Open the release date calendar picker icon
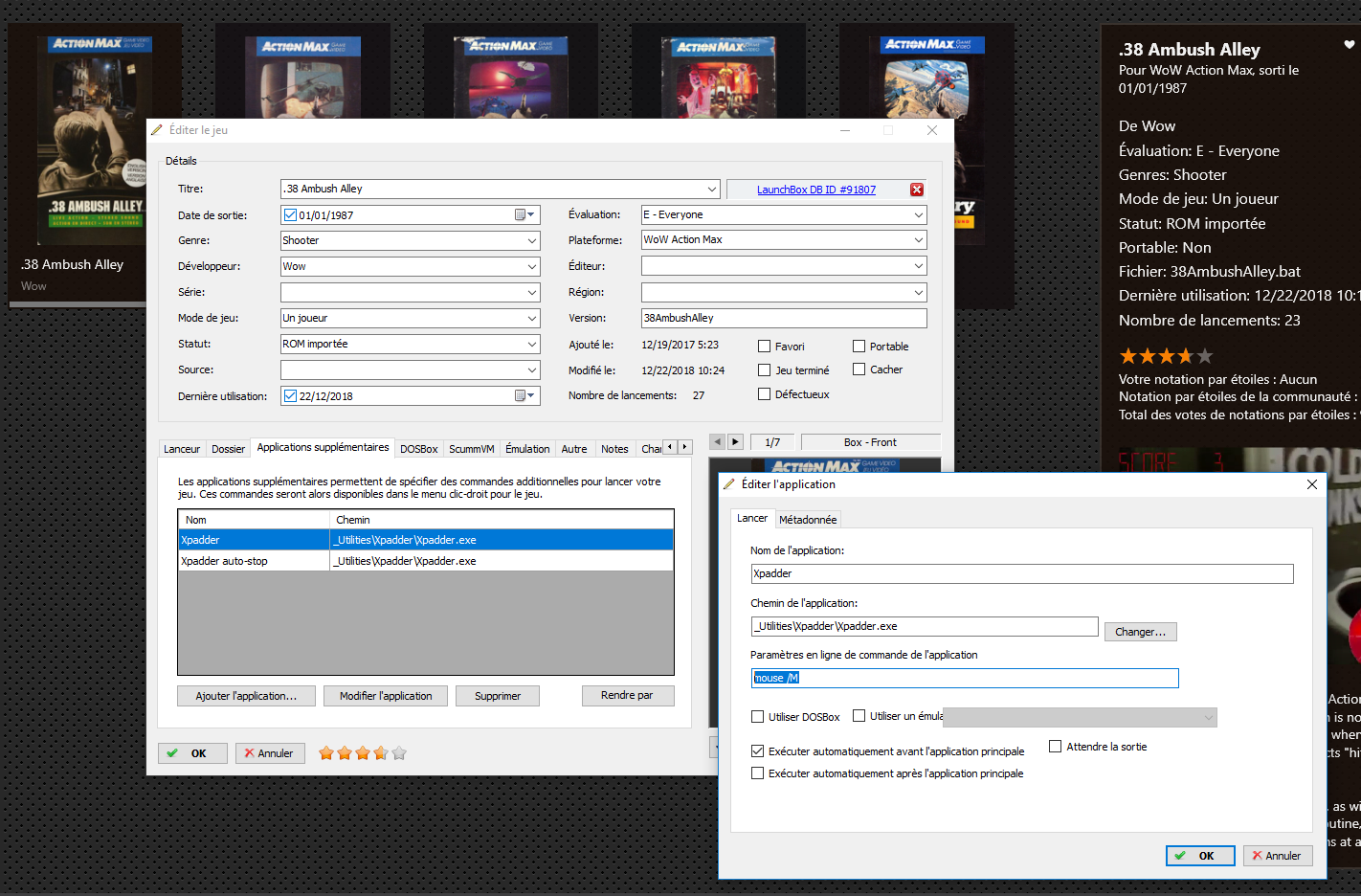Viewport: 1361px width, 896px height. (x=525, y=215)
